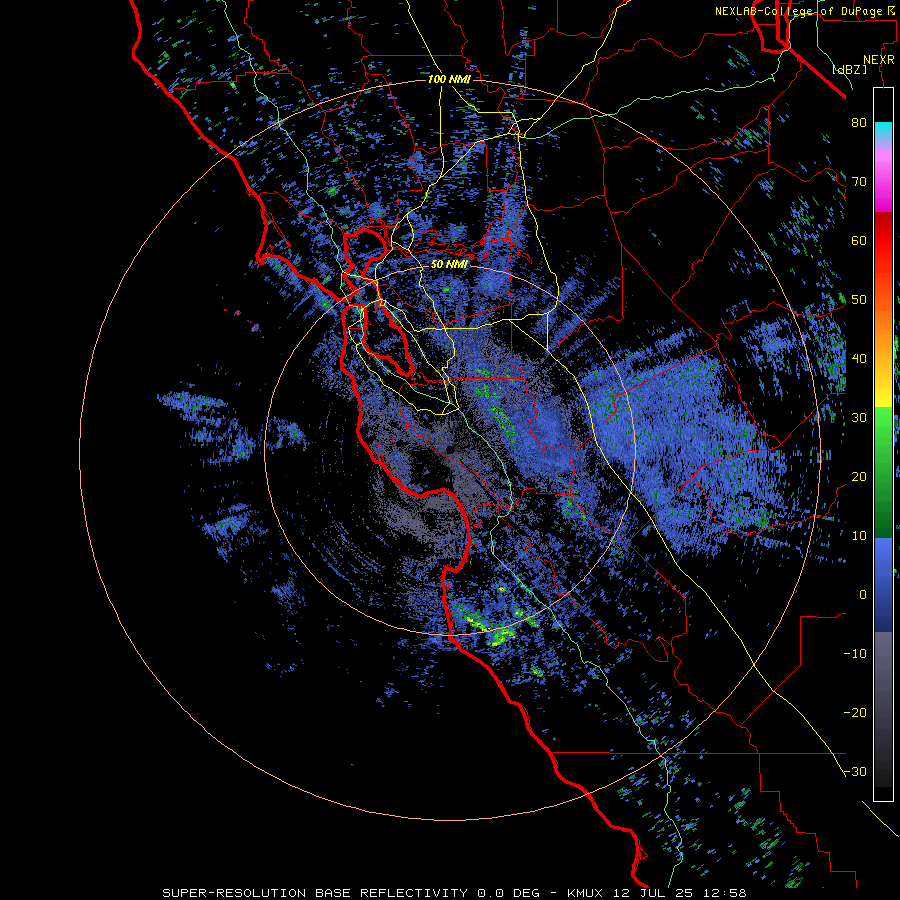Click the [dBZ] unit label
900x900 pixels.
point(850,70)
